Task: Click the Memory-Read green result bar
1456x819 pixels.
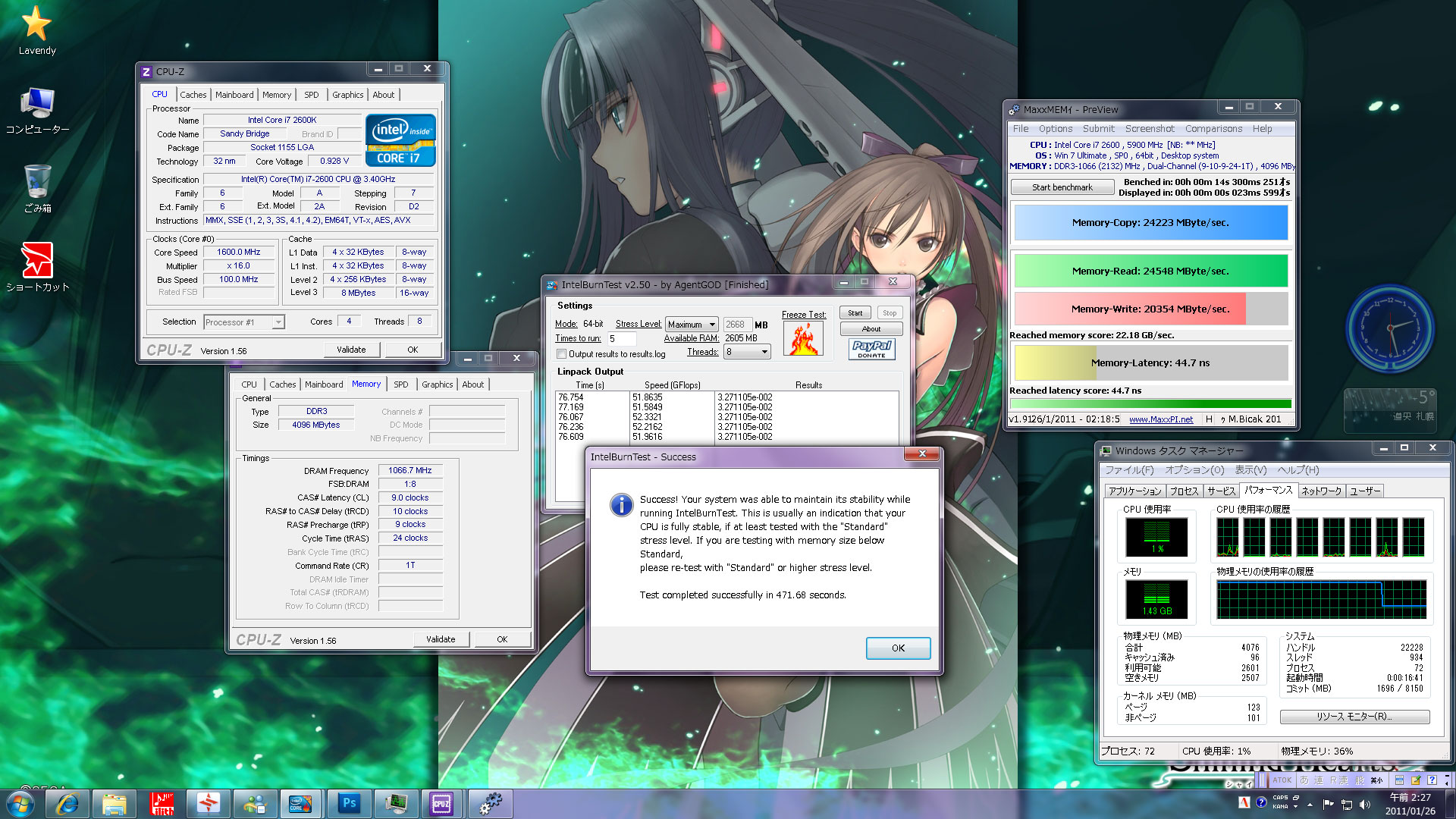Action: click(x=1150, y=271)
